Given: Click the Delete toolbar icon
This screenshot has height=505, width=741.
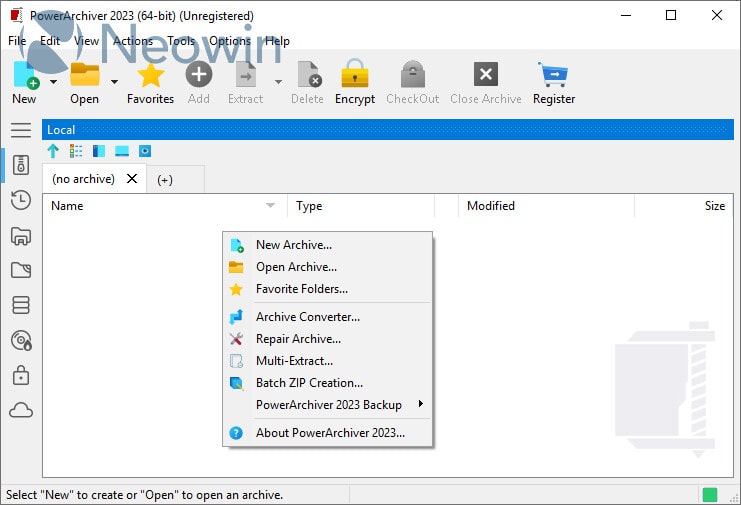Looking at the screenshot, I should click(x=309, y=75).
